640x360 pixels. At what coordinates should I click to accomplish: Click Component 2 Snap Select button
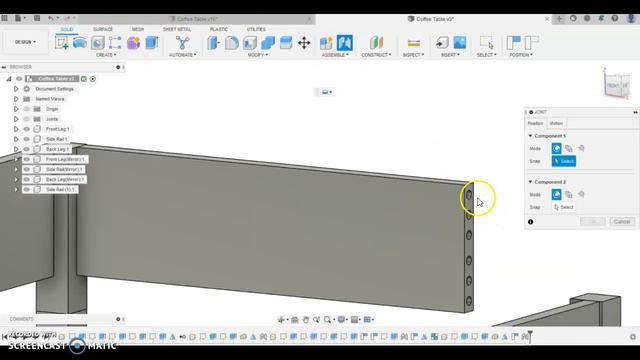tap(564, 207)
